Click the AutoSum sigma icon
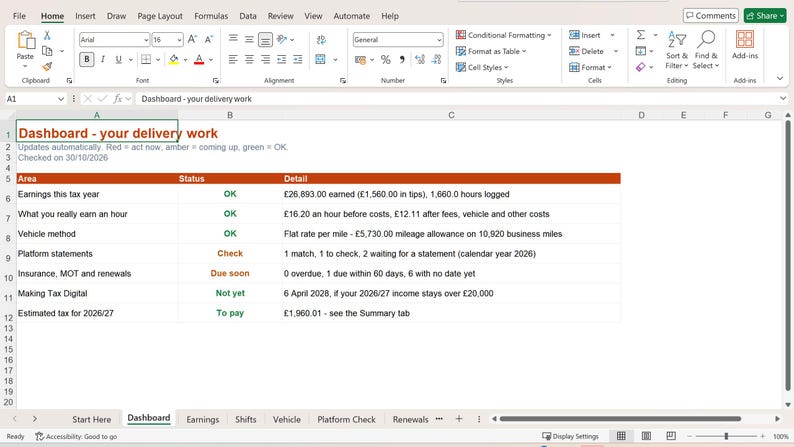Screen dimensions: 794x447 641,35
